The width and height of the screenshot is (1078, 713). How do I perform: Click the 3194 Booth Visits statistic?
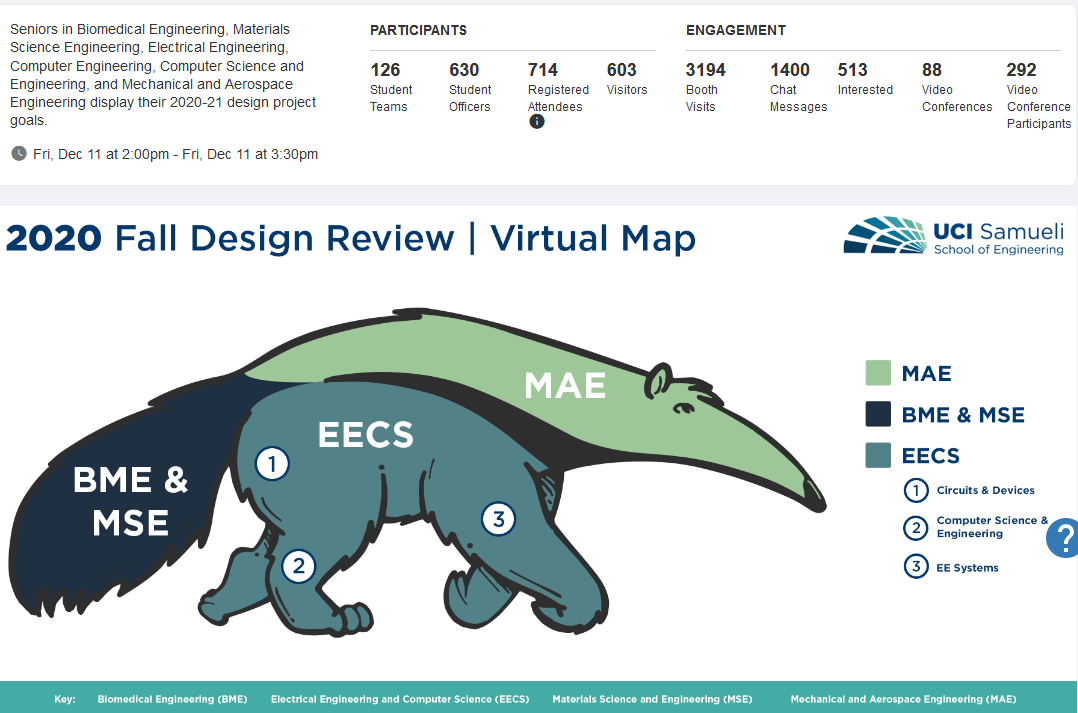point(705,86)
